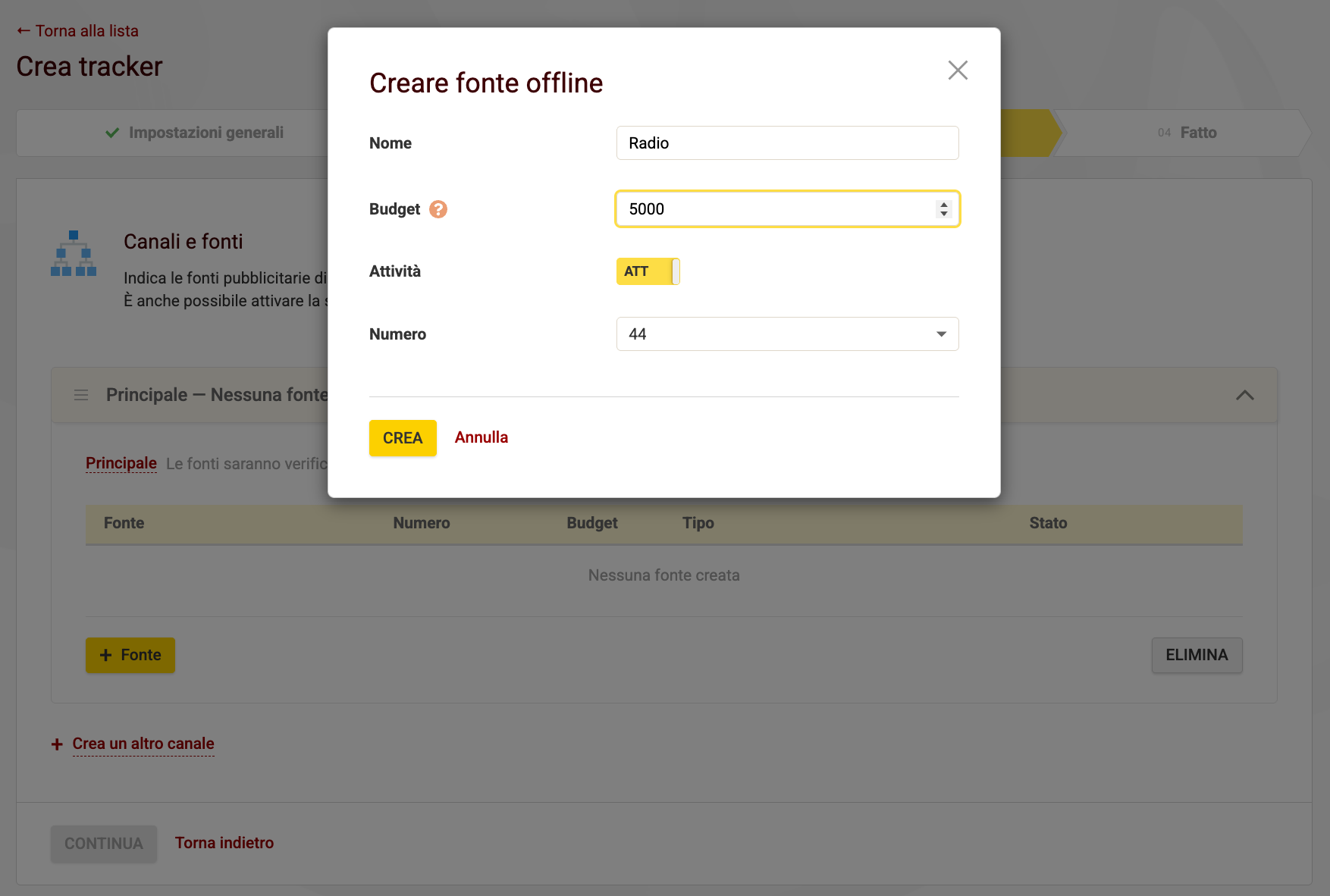This screenshot has height=896, width=1330.
Task: Click the plus icon next to Fonte
Action: (x=105, y=655)
